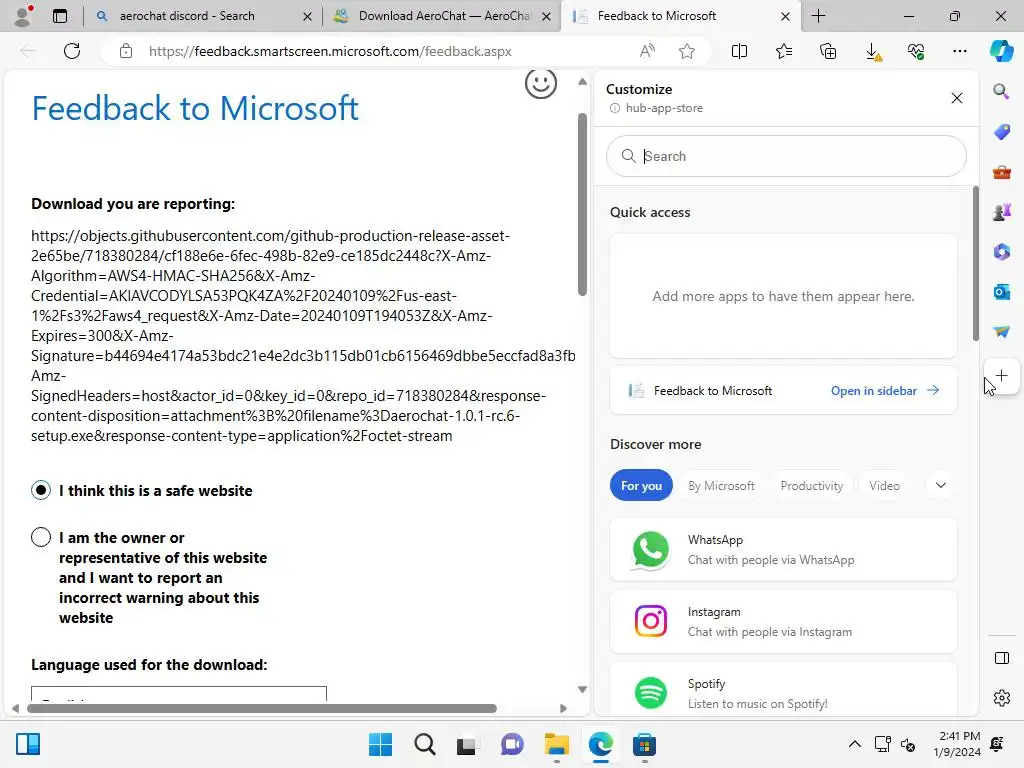
Task: Open the download language dropdown
Action: (x=178, y=694)
